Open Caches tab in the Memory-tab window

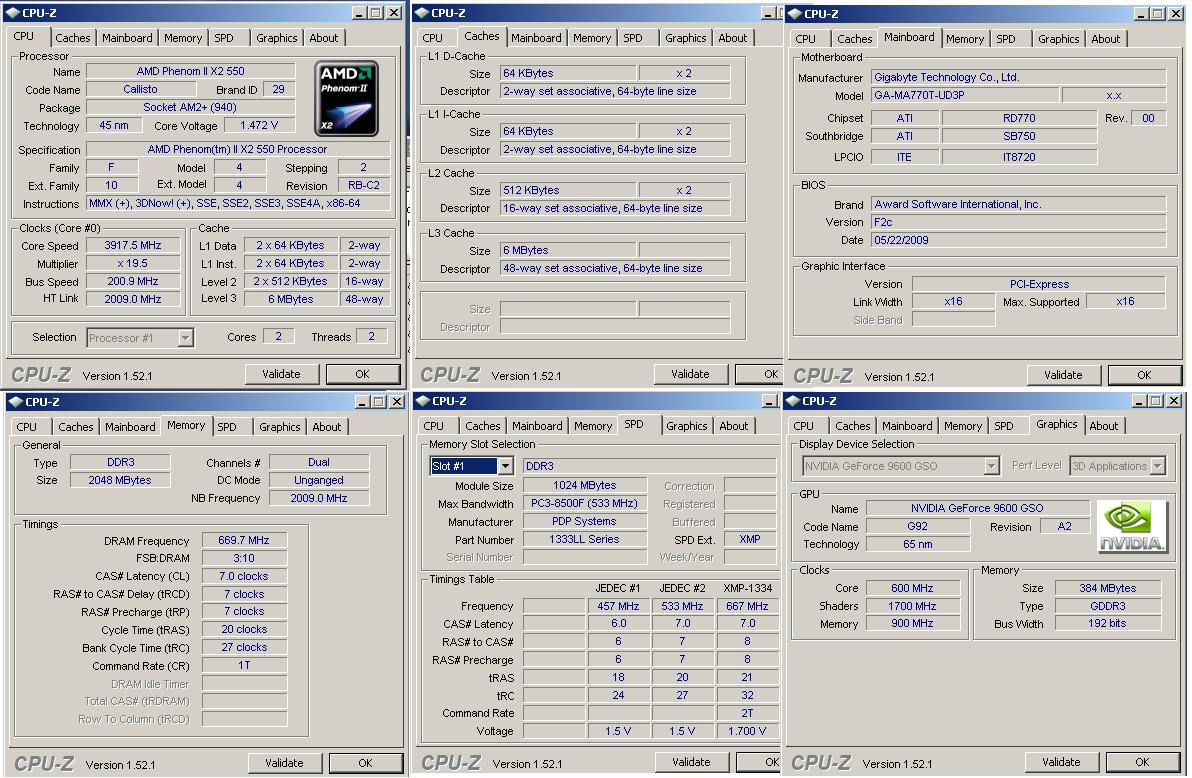click(76, 427)
